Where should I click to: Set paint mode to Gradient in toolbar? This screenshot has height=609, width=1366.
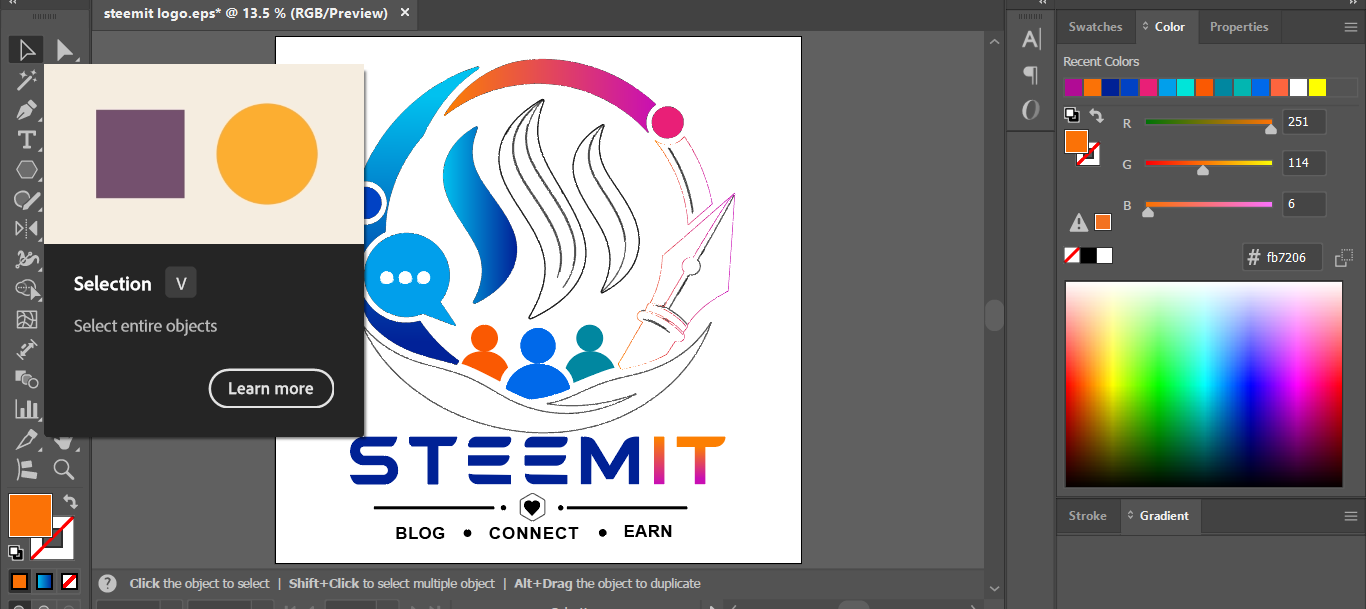pyautogui.click(x=45, y=581)
